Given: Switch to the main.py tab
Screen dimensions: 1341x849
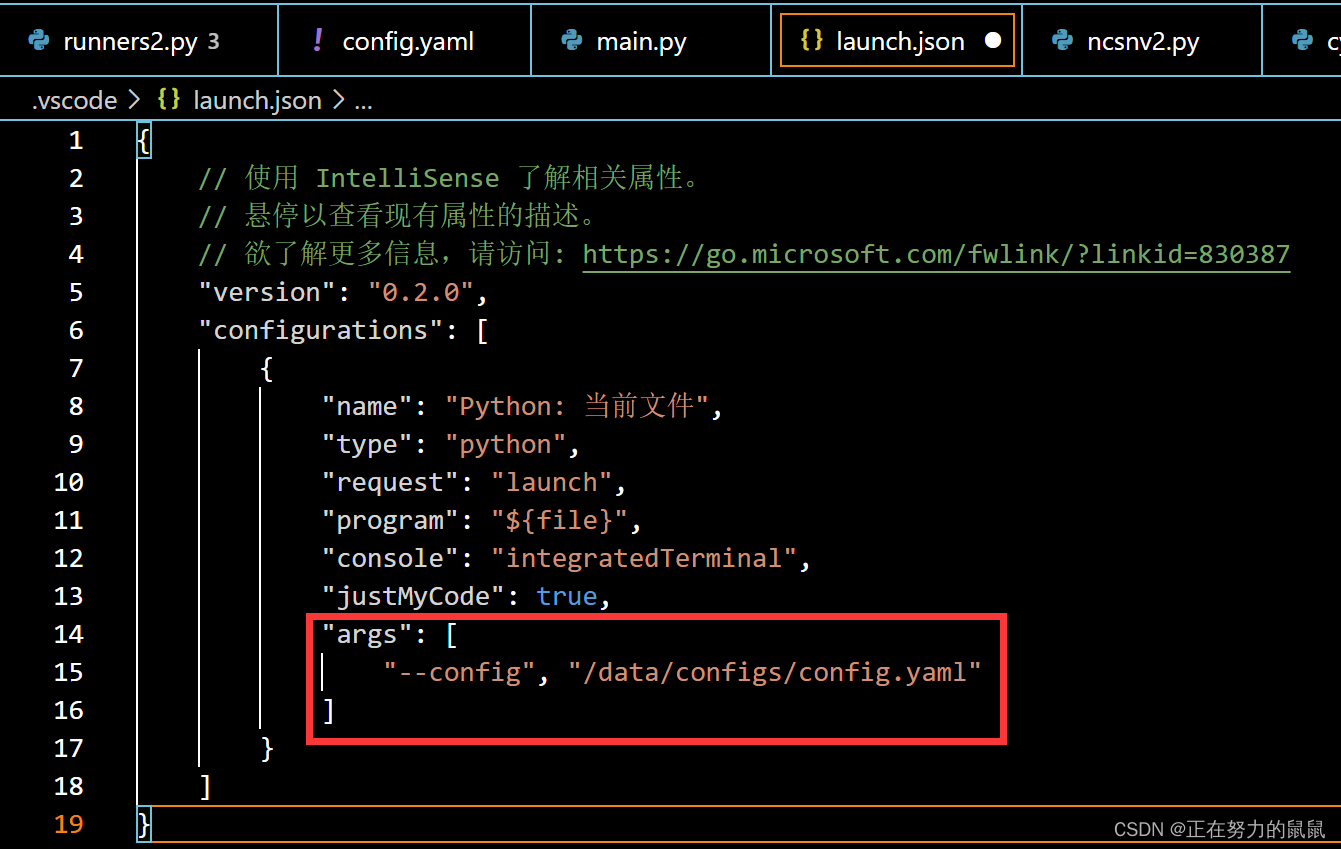Looking at the screenshot, I should click(x=640, y=40).
